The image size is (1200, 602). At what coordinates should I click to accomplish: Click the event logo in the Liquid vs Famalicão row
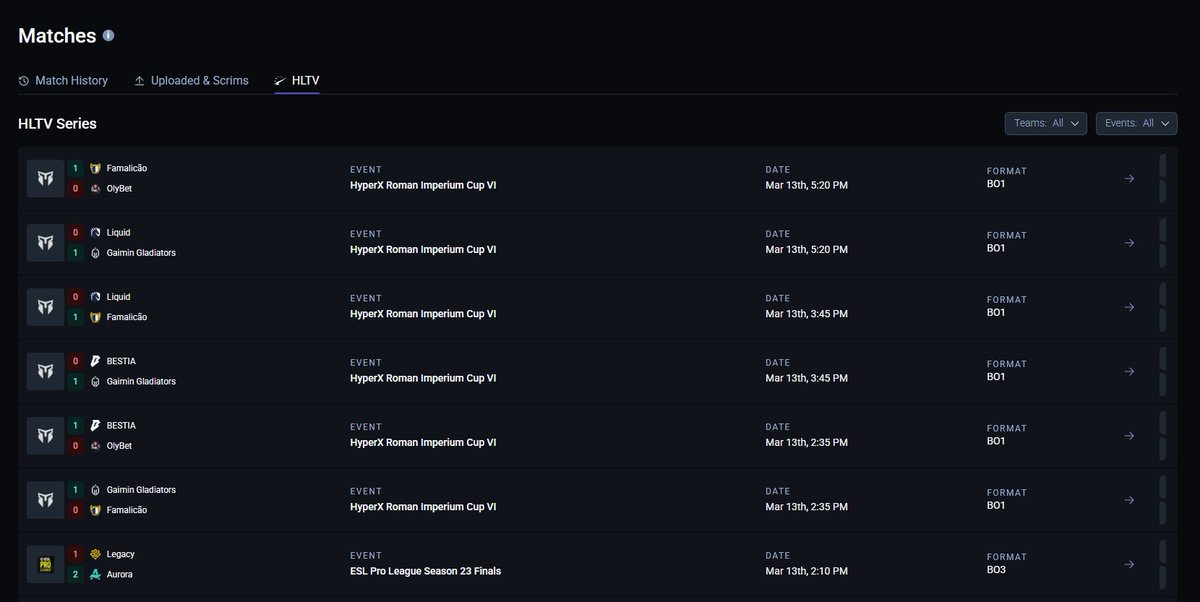[x=45, y=307]
